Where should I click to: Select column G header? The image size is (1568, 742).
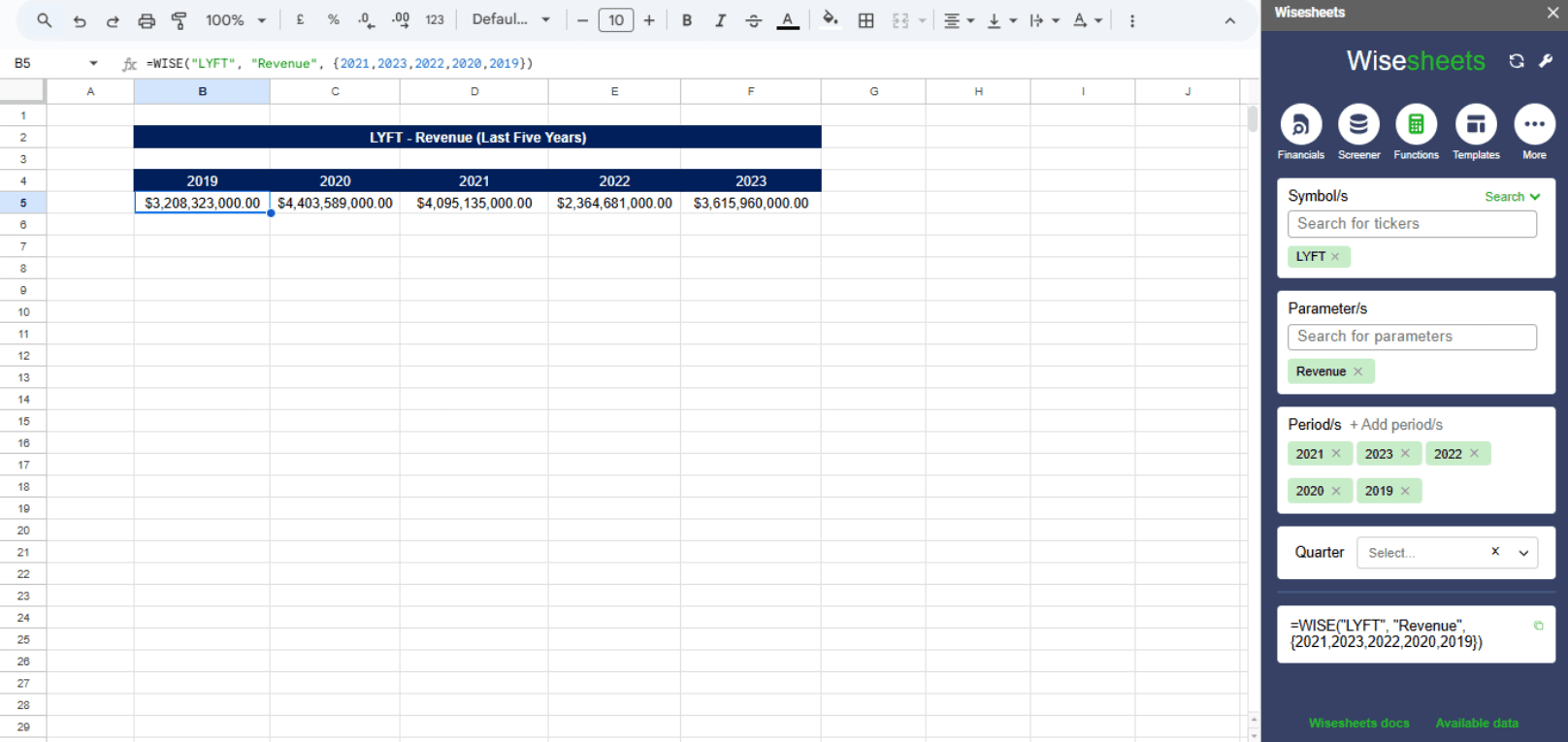(873, 91)
